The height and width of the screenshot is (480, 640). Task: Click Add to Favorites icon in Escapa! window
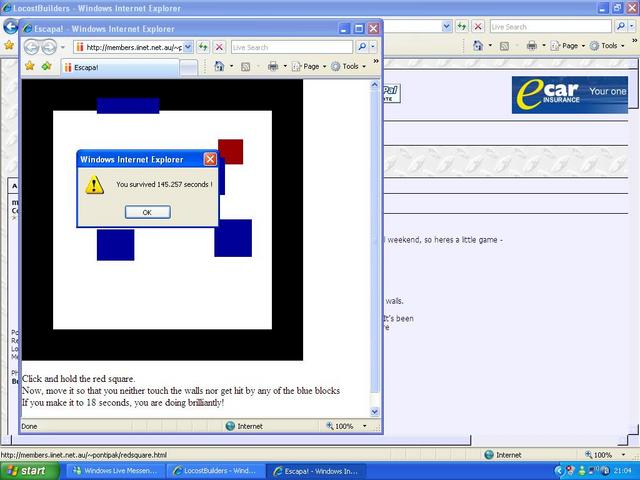point(46,66)
